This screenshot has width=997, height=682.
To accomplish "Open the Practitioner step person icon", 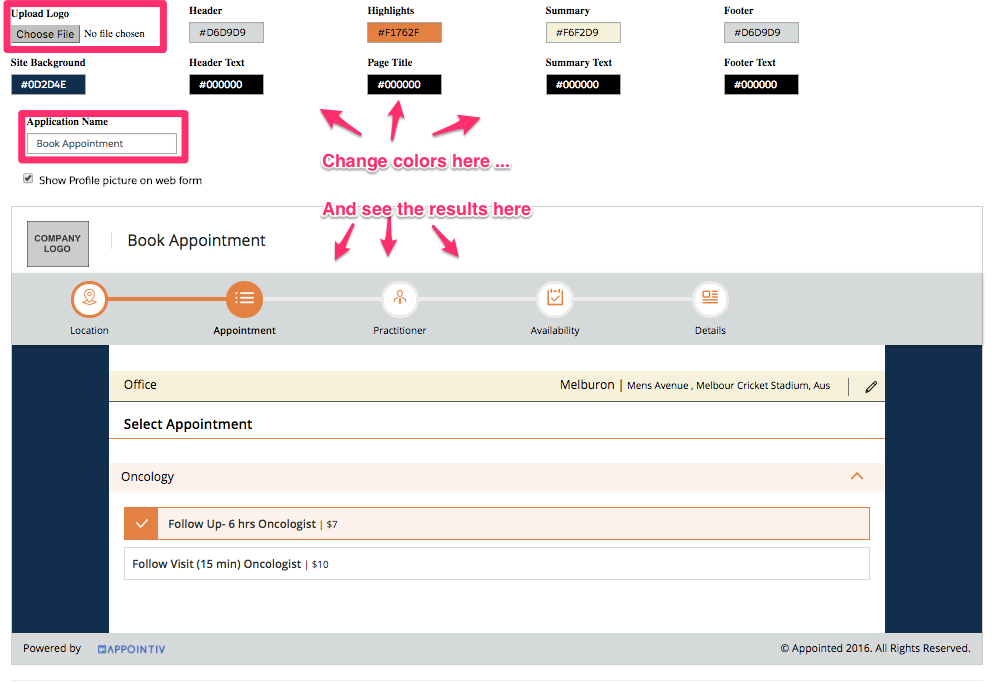I will (399, 299).
